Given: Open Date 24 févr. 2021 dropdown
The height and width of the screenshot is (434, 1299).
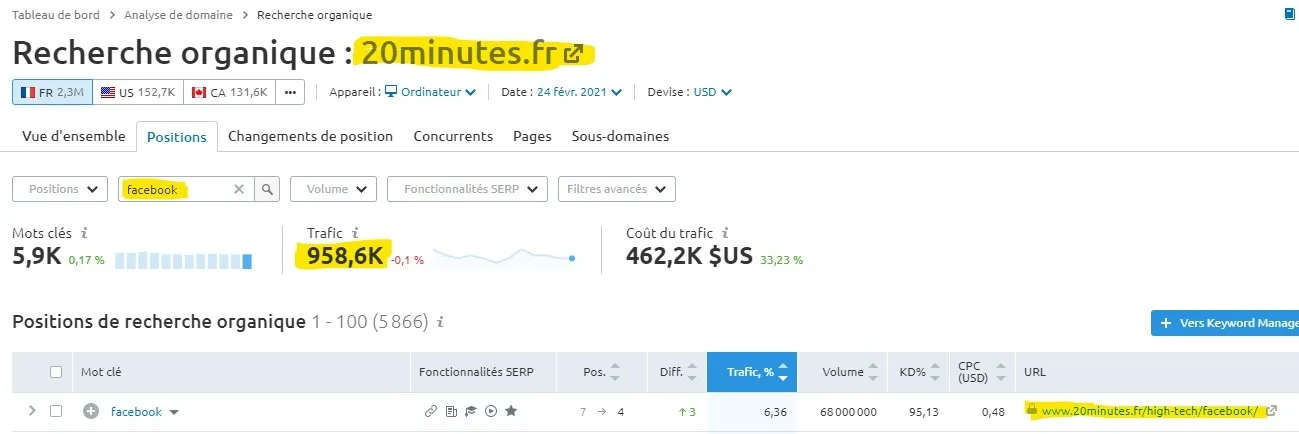Looking at the screenshot, I should pyautogui.click(x=579, y=92).
